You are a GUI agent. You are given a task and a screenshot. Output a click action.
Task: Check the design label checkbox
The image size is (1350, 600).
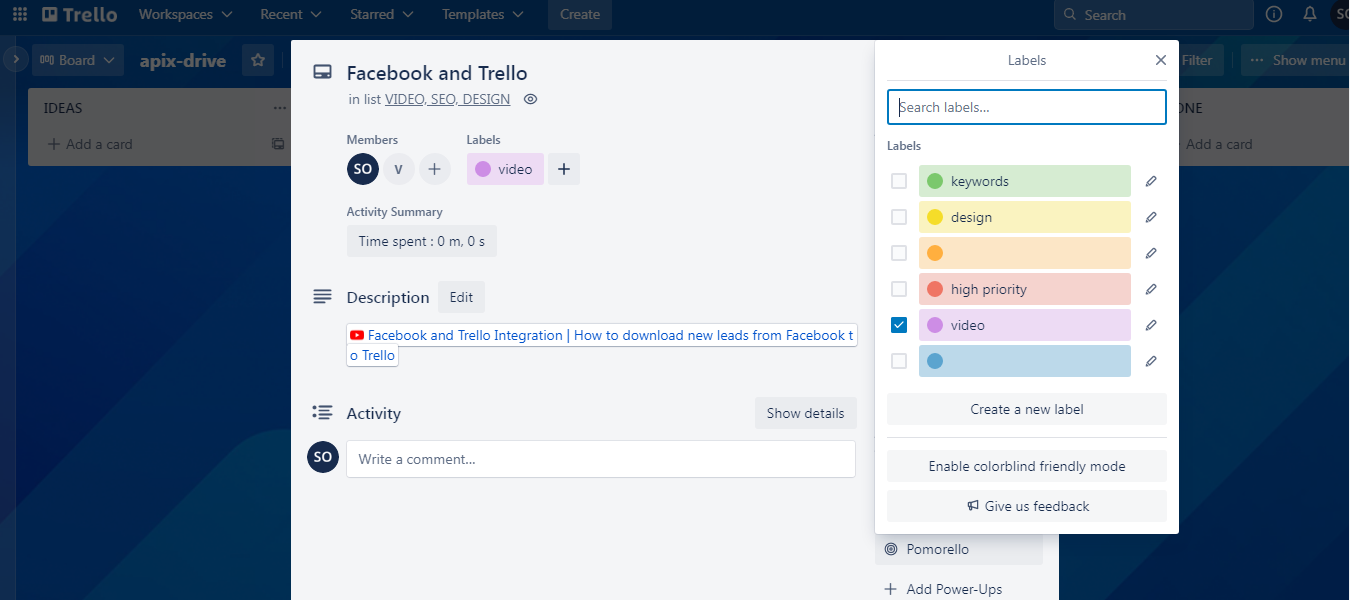[x=898, y=217]
